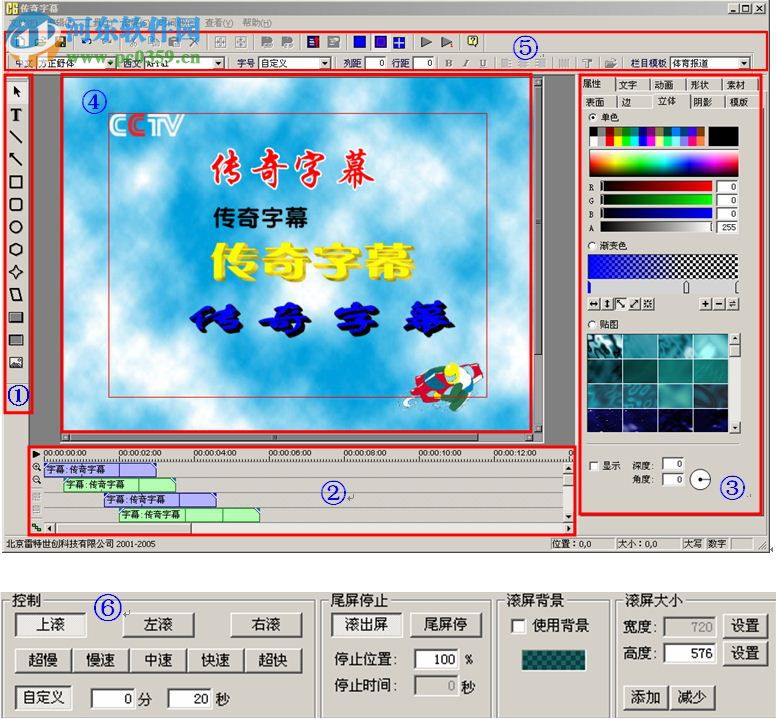Click the timeline play arrow icon
Viewport: 776px width, 719px height.
pyautogui.click(x=36, y=453)
